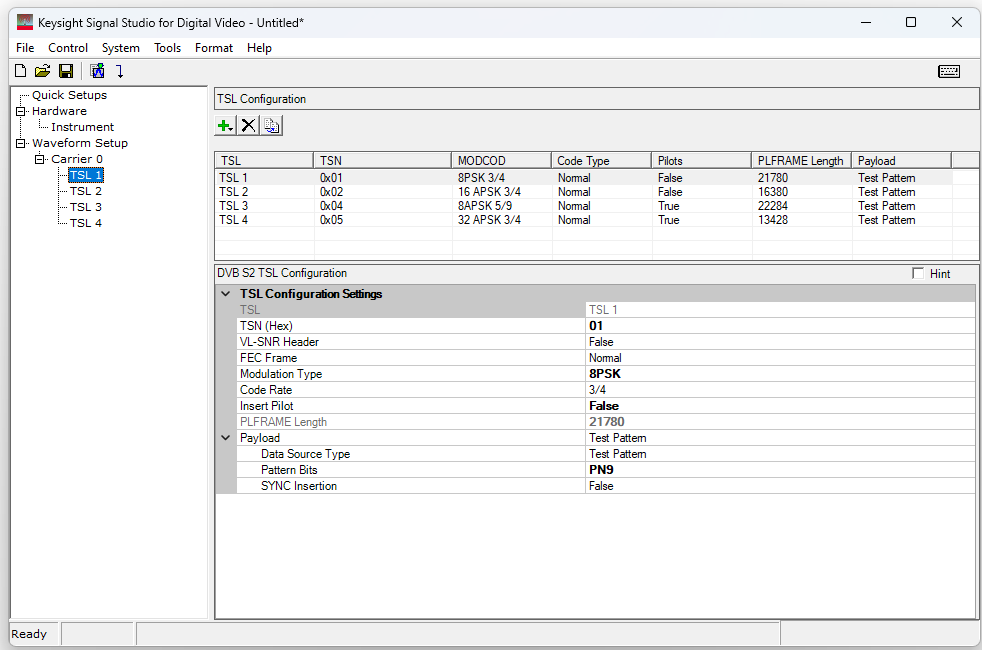The width and height of the screenshot is (982, 650).
Task: Select the Waveform Setup tree label
Action: pos(80,143)
